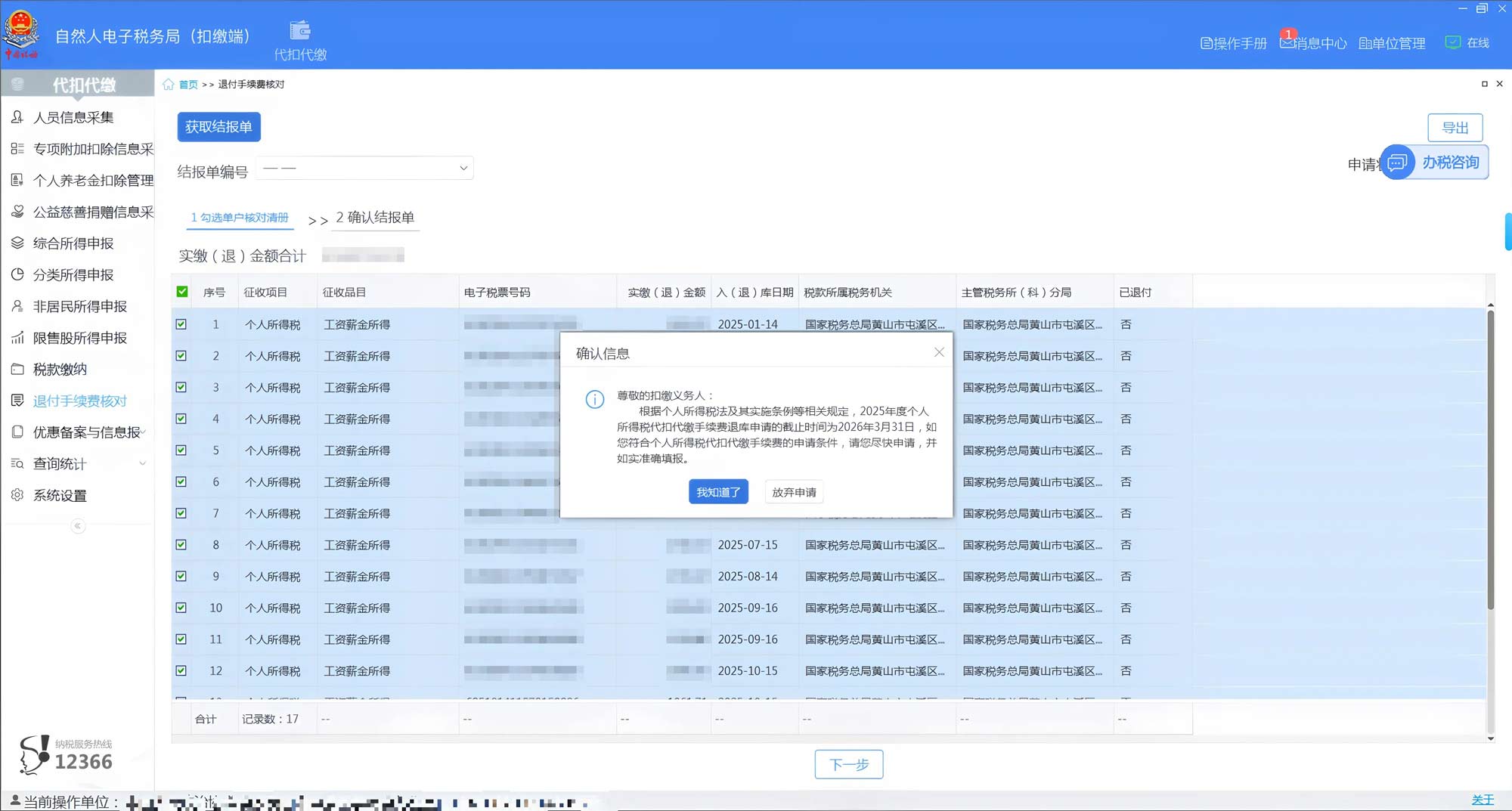This screenshot has height=811, width=1512.
Task: Collapse the sidebar with the arrow control
Action: pyautogui.click(x=77, y=526)
